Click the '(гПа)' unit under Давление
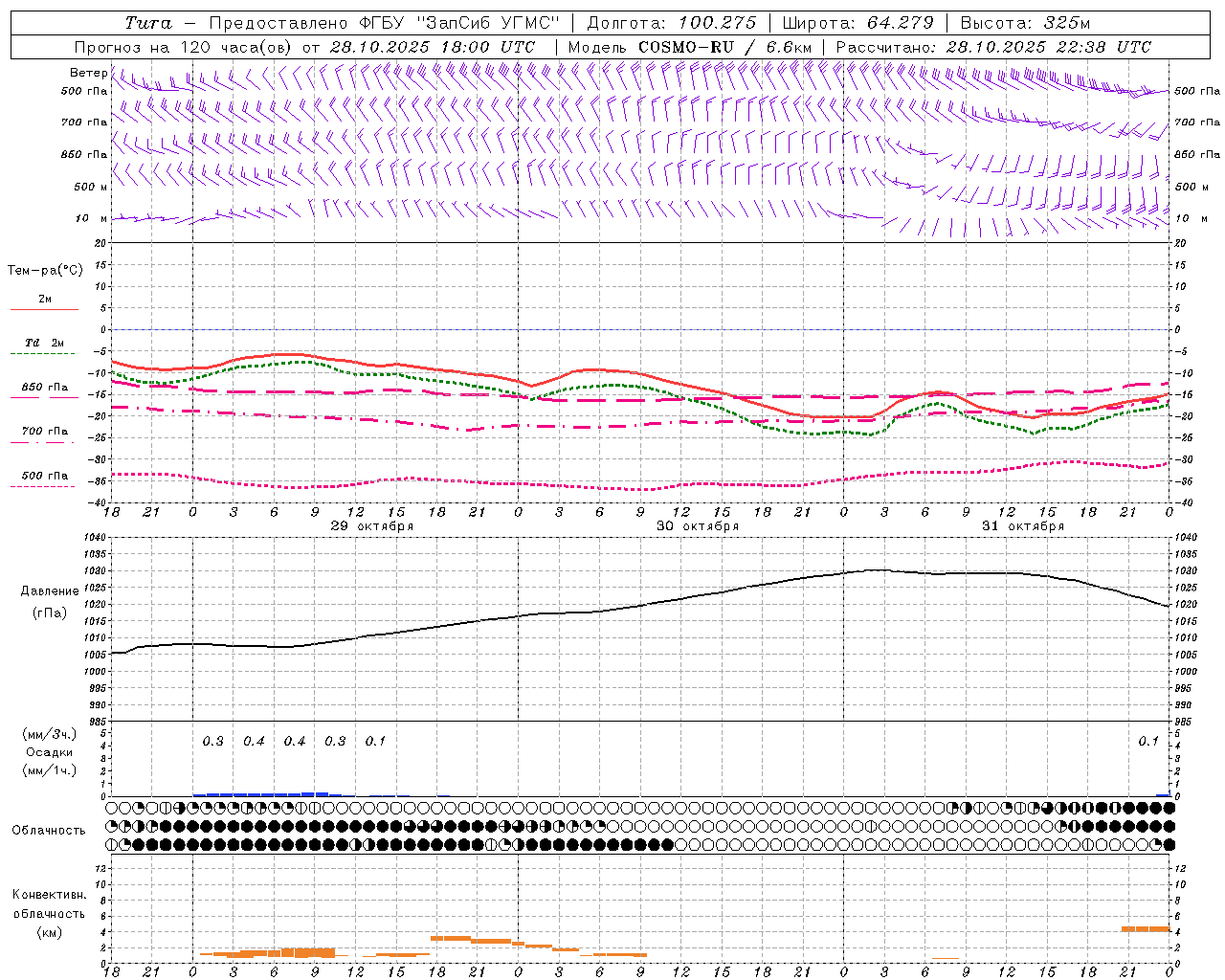The height and width of the screenshot is (980, 1225). tap(50, 612)
